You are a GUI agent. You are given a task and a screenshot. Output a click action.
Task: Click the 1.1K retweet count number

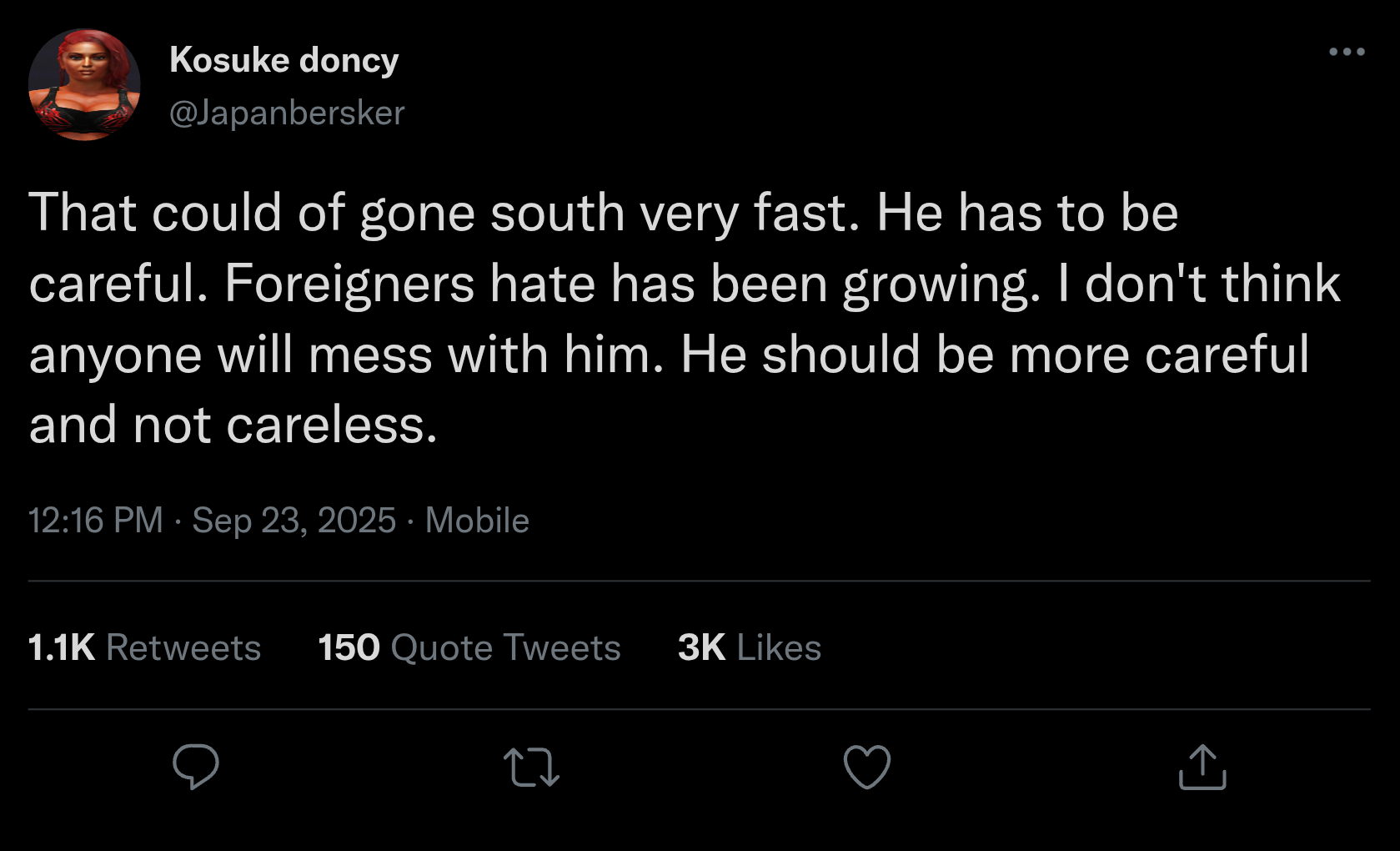pos(62,647)
